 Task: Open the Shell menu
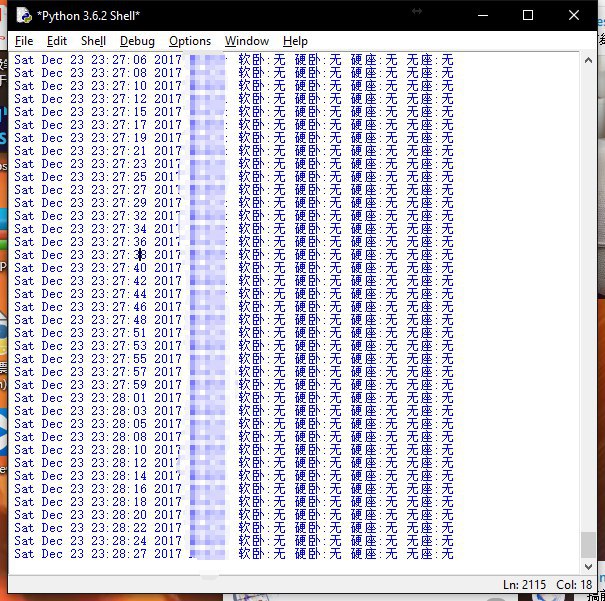(93, 41)
